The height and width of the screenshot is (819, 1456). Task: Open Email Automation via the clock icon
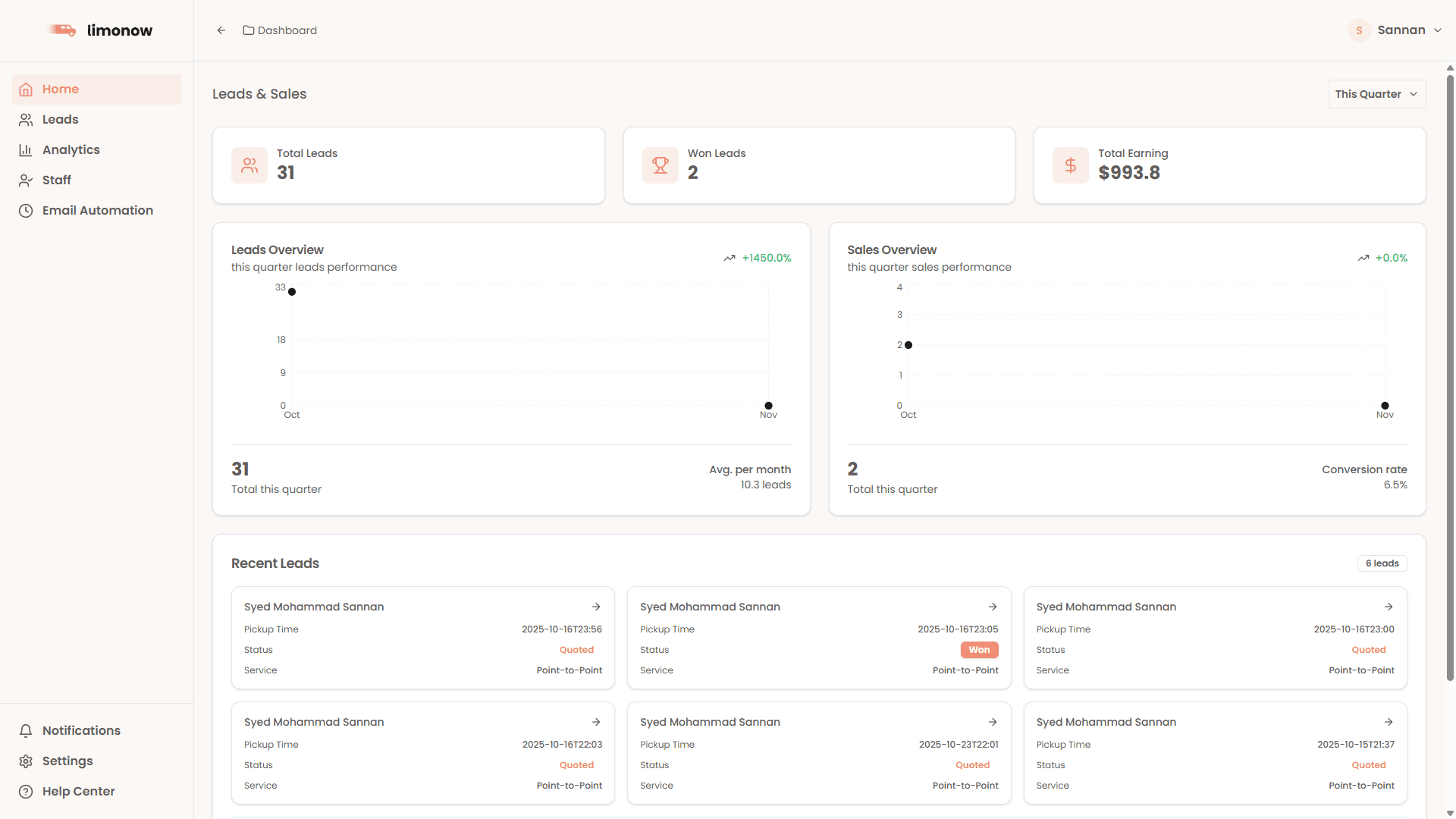pos(26,210)
